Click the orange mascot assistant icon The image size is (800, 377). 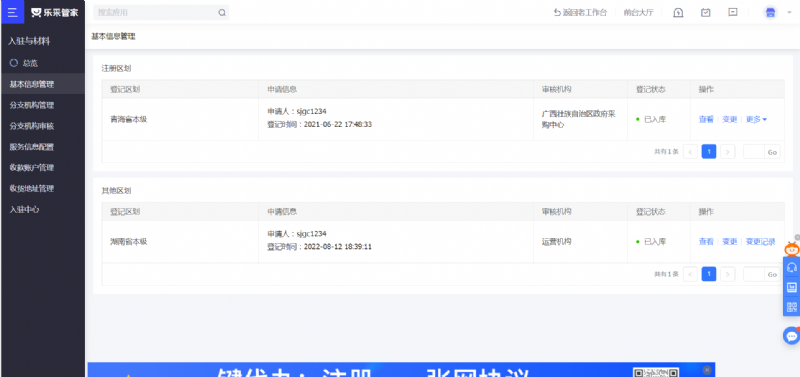point(791,248)
